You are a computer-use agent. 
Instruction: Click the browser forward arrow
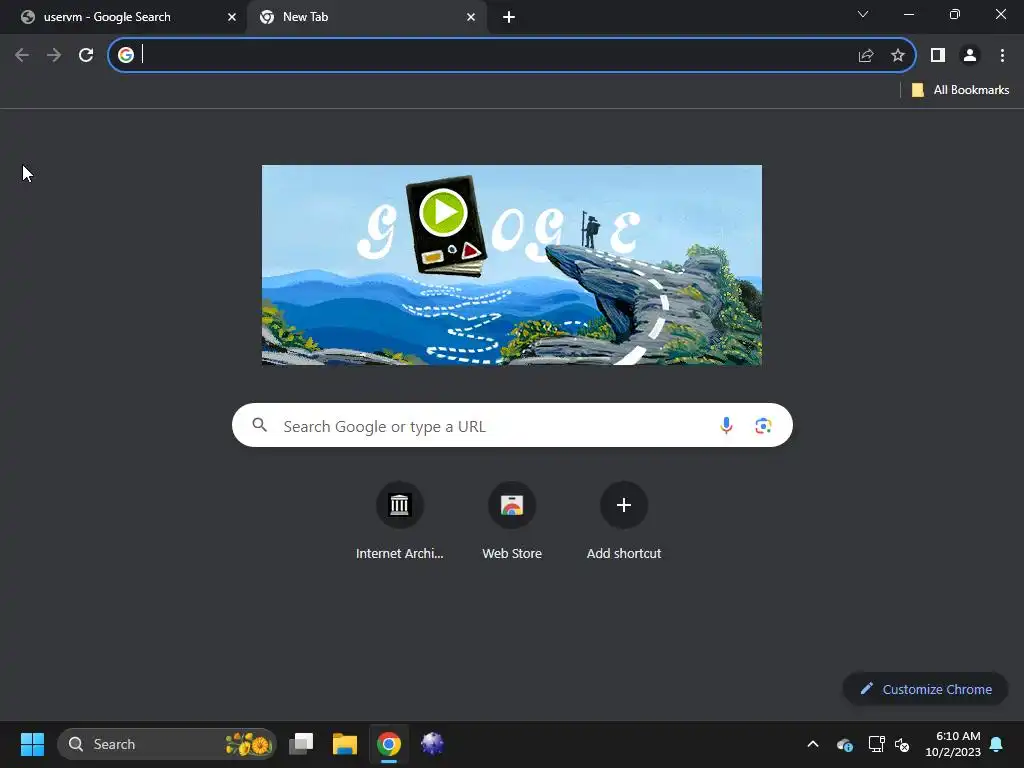54,55
